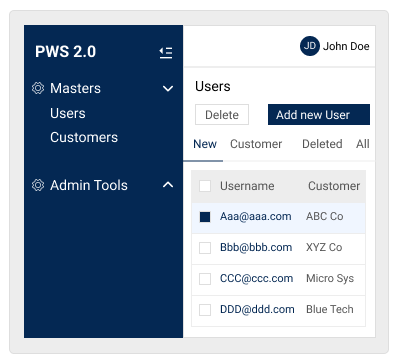Image resolution: width=398 pixels, height=361 pixels.
Task: Open the Users sidebar item
Action: point(68,113)
